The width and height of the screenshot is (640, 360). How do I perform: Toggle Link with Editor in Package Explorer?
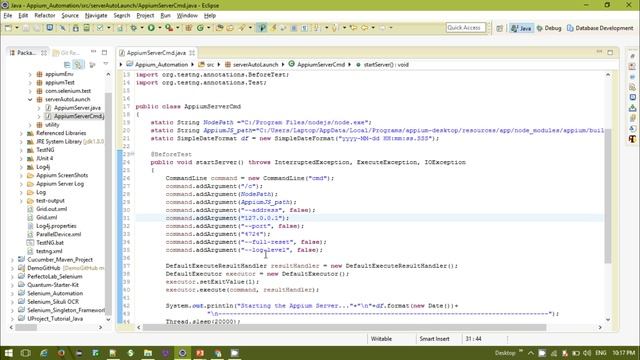tap(78, 64)
